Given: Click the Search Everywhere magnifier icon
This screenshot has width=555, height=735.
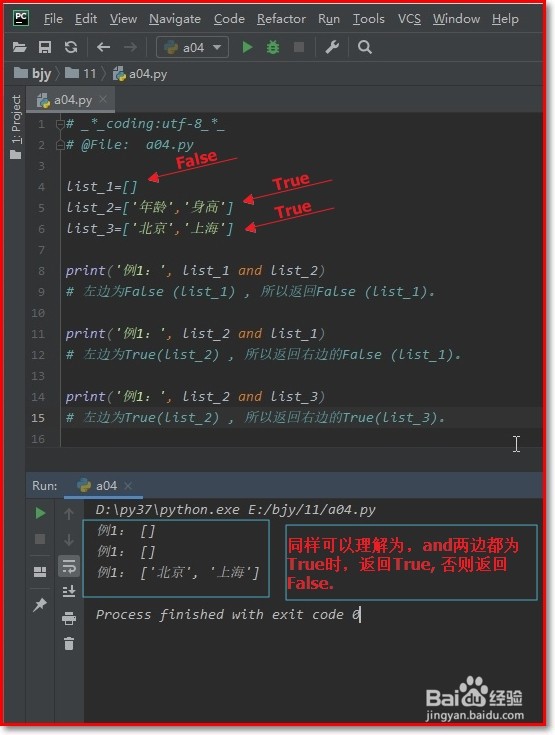Looking at the screenshot, I should pos(365,47).
